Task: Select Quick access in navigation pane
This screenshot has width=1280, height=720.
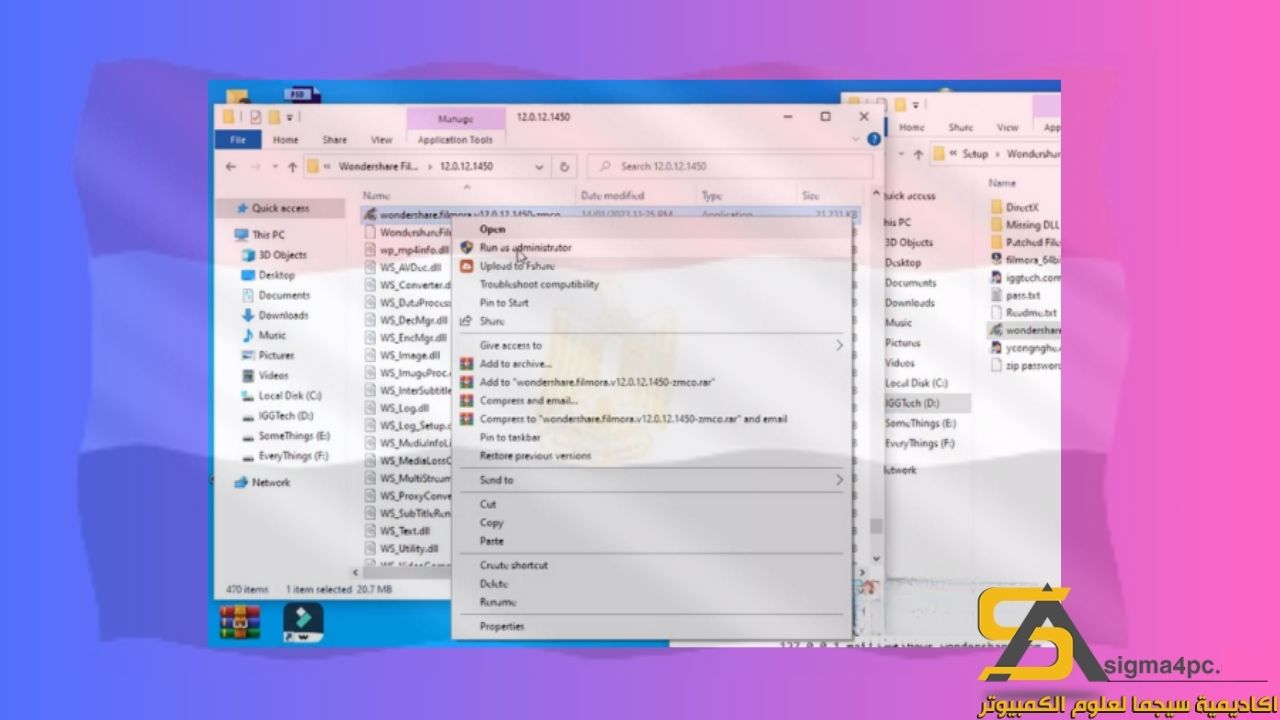Action: coord(280,209)
